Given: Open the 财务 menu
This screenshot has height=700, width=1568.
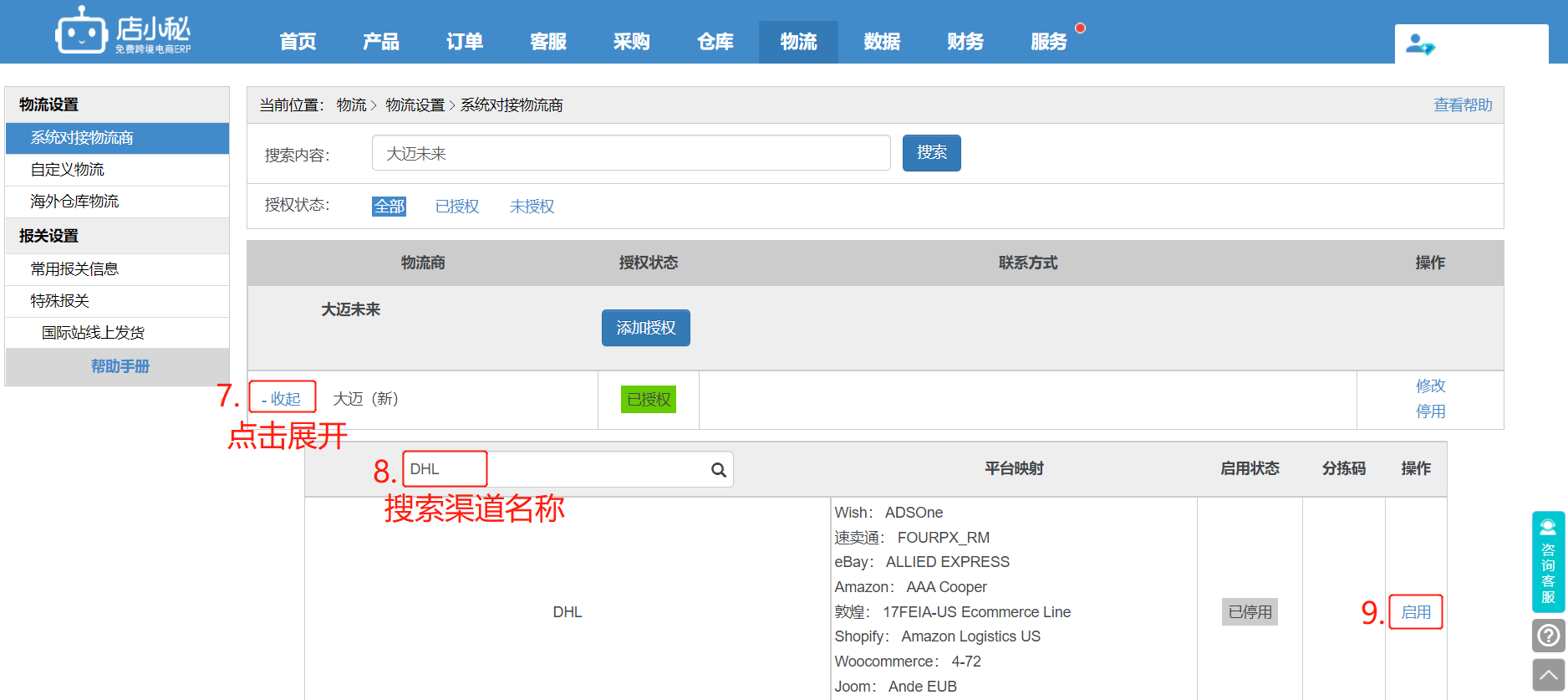Looking at the screenshot, I should [965, 42].
